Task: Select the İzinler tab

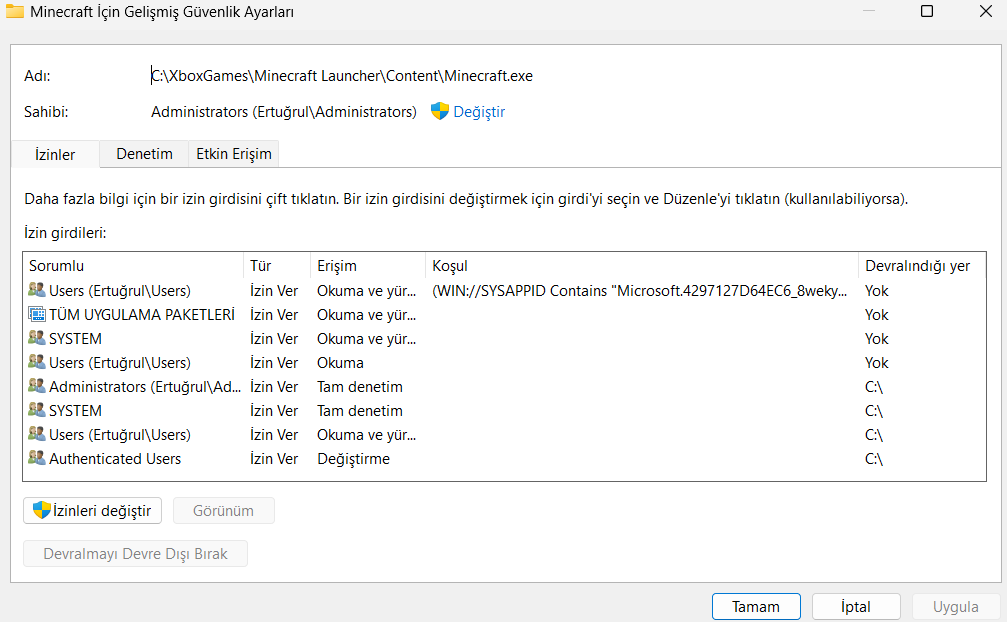Action: point(55,155)
